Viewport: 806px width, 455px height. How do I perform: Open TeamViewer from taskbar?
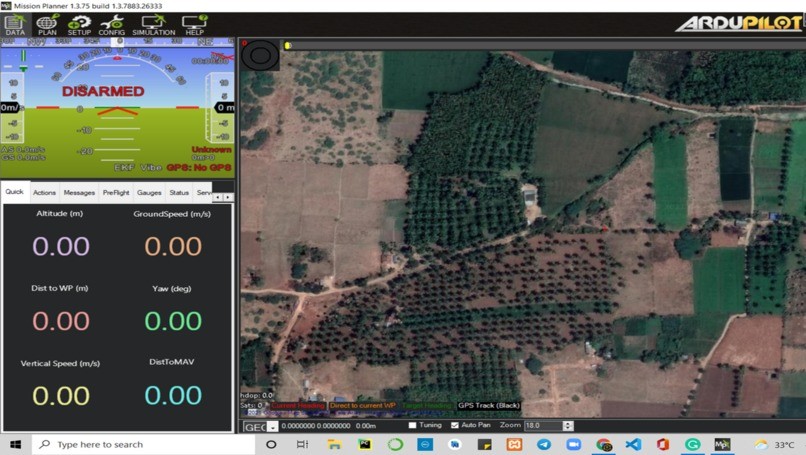coord(425,444)
